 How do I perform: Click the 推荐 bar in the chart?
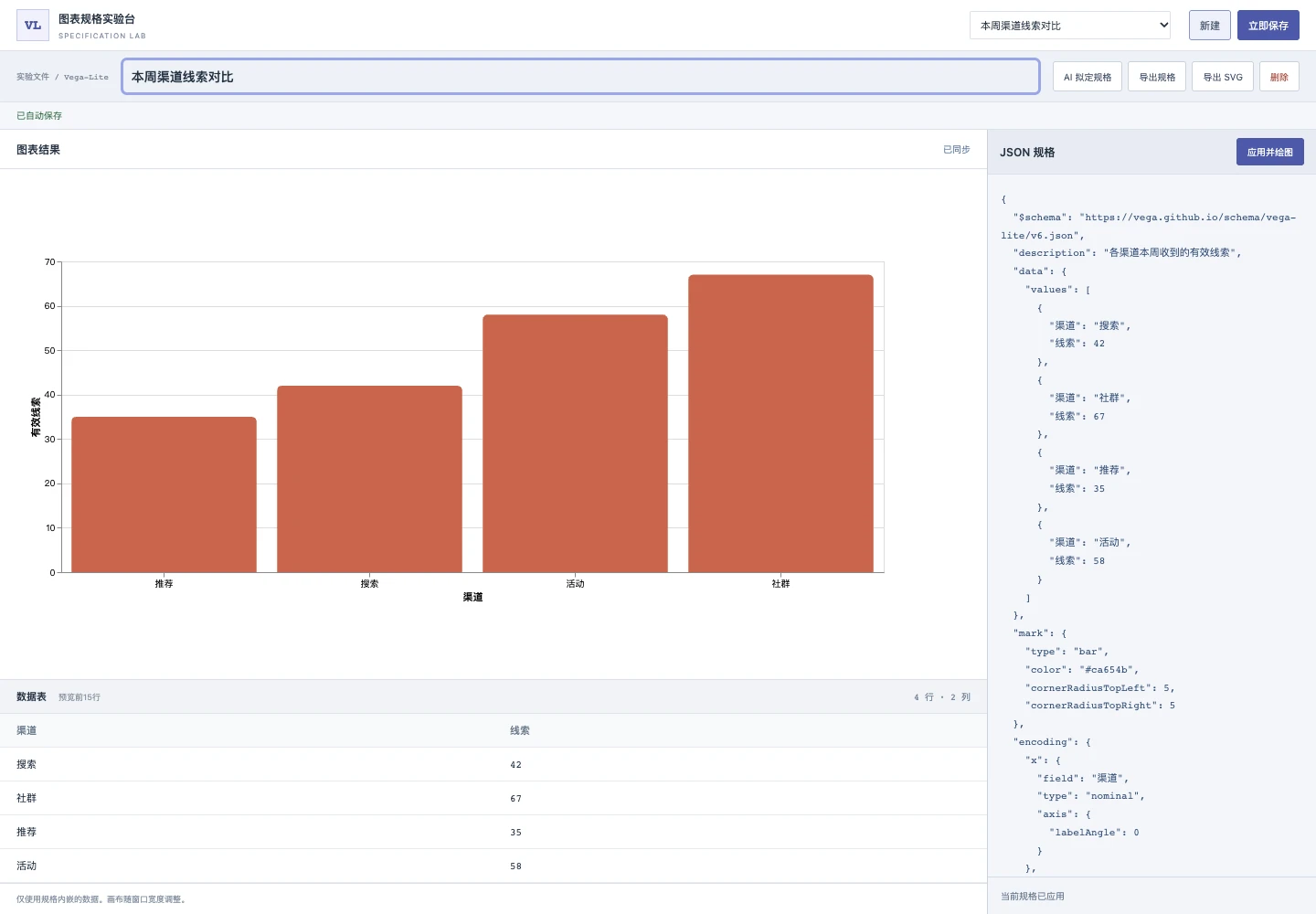pyautogui.click(x=164, y=494)
